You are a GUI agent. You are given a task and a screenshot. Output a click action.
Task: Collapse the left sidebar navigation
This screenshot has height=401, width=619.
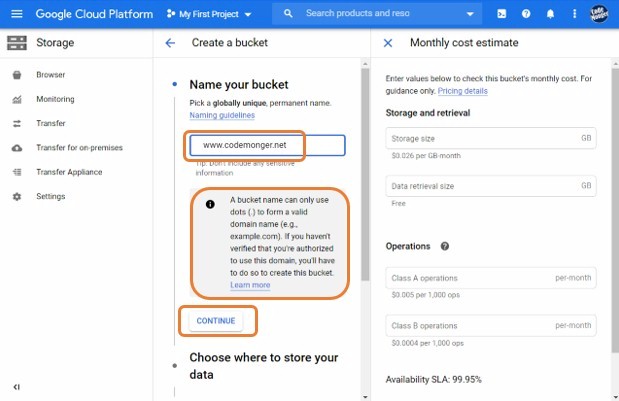tap(16, 387)
